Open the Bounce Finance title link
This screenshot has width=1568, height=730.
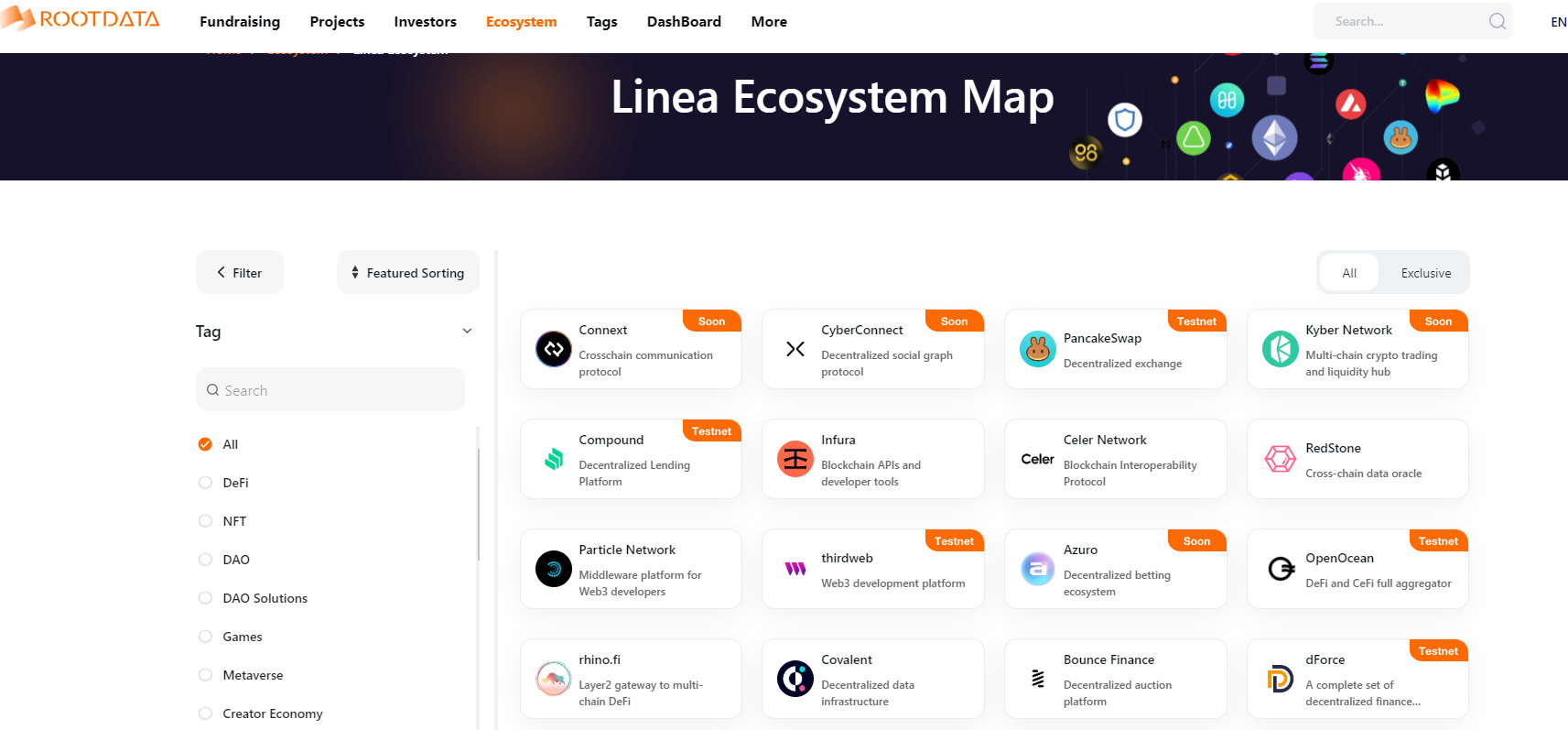[x=1108, y=659]
